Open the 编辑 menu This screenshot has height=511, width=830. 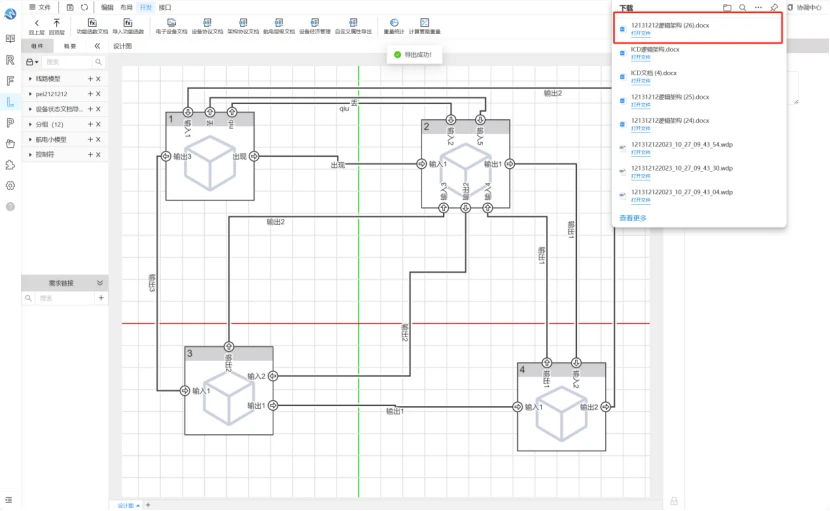(107, 7)
